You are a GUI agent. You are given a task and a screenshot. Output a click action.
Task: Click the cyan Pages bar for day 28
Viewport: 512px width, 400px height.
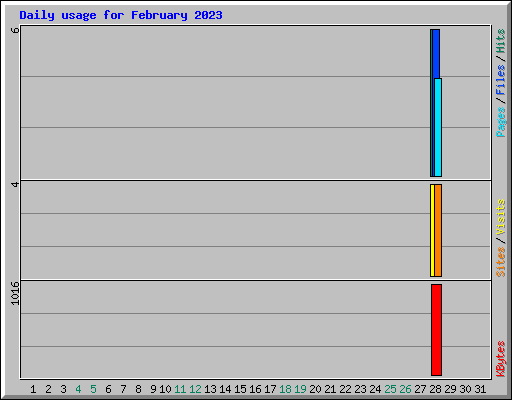pyautogui.click(x=438, y=128)
